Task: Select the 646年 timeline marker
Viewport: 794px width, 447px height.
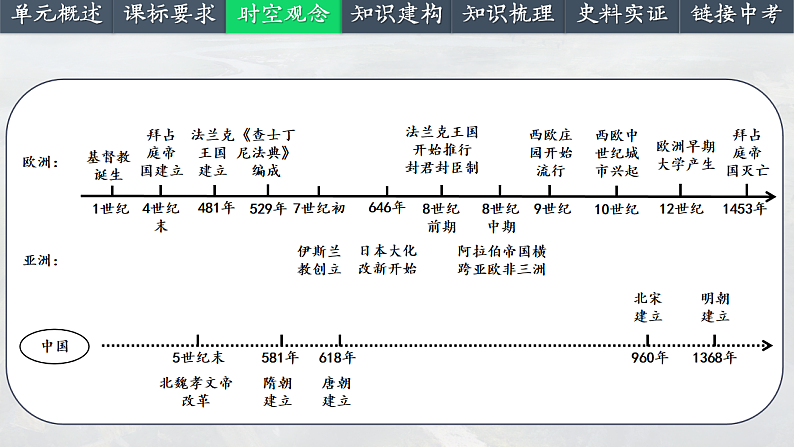Action: (x=387, y=208)
